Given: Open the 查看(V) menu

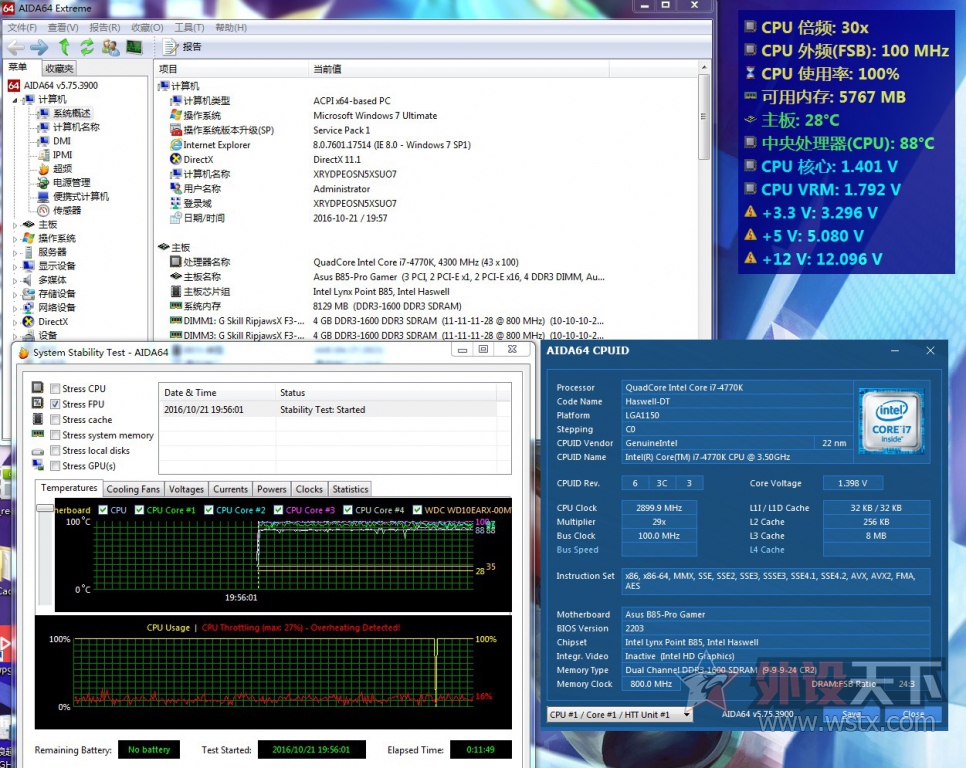Looking at the screenshot, I should point(63,28).
